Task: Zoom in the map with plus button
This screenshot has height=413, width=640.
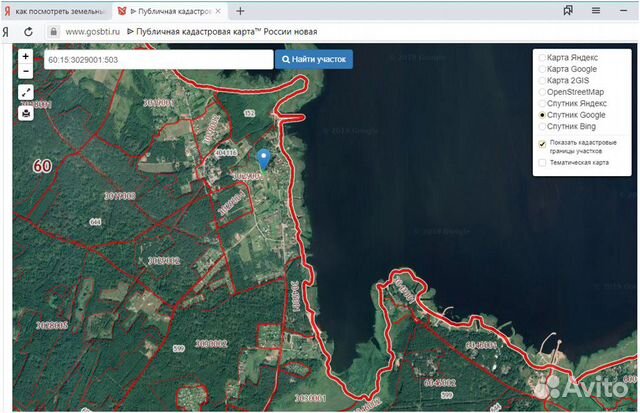Action: pyautogui.click(x=26, y=56)
